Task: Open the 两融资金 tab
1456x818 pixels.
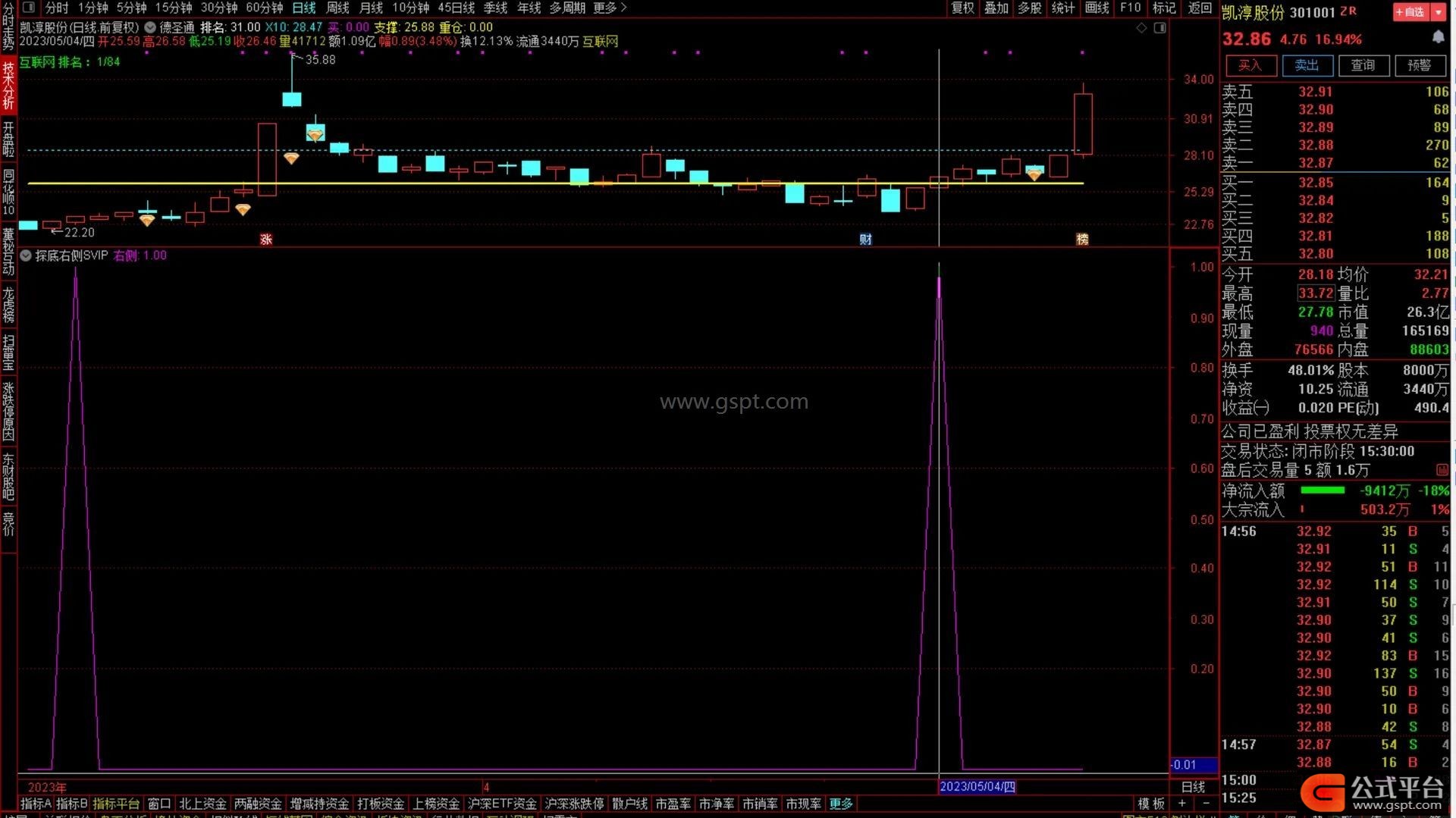Action: click(x=258, y=804)
